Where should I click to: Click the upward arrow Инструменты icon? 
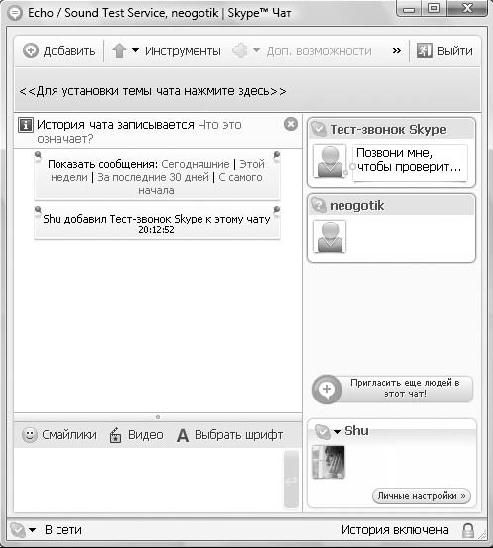click(x=119, y=51)
